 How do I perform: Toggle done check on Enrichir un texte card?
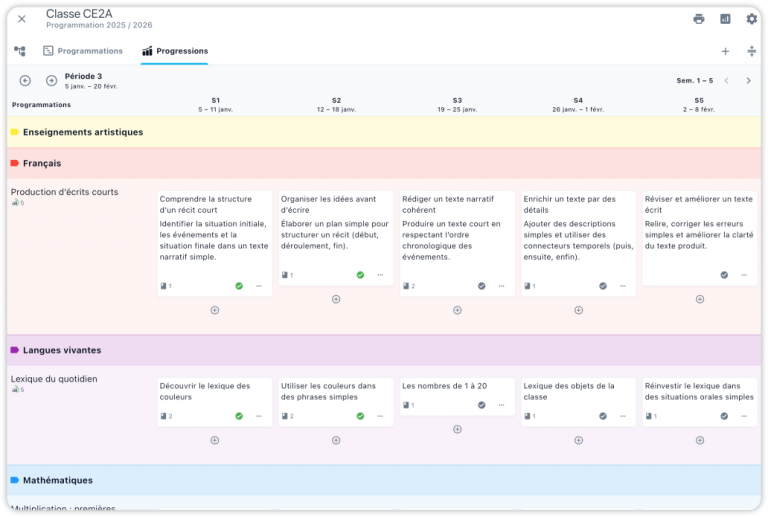point(603,286)
